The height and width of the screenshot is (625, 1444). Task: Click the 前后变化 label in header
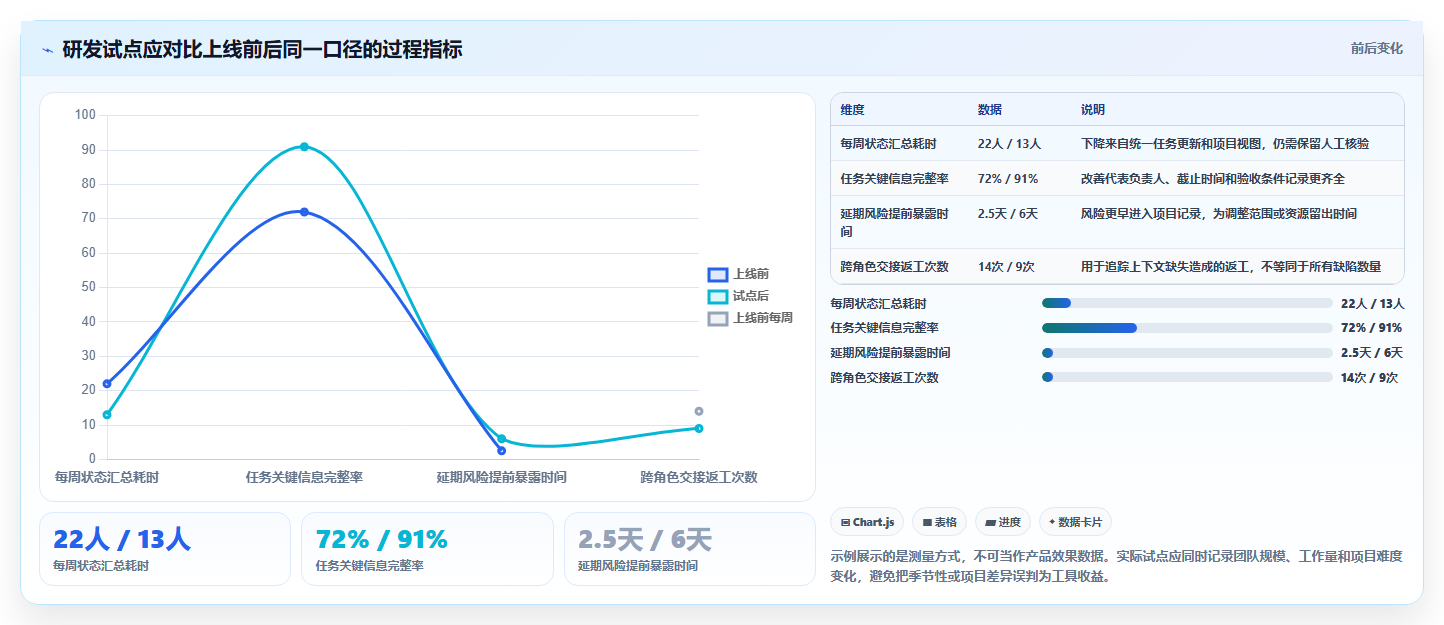[x=1376, y=48]
